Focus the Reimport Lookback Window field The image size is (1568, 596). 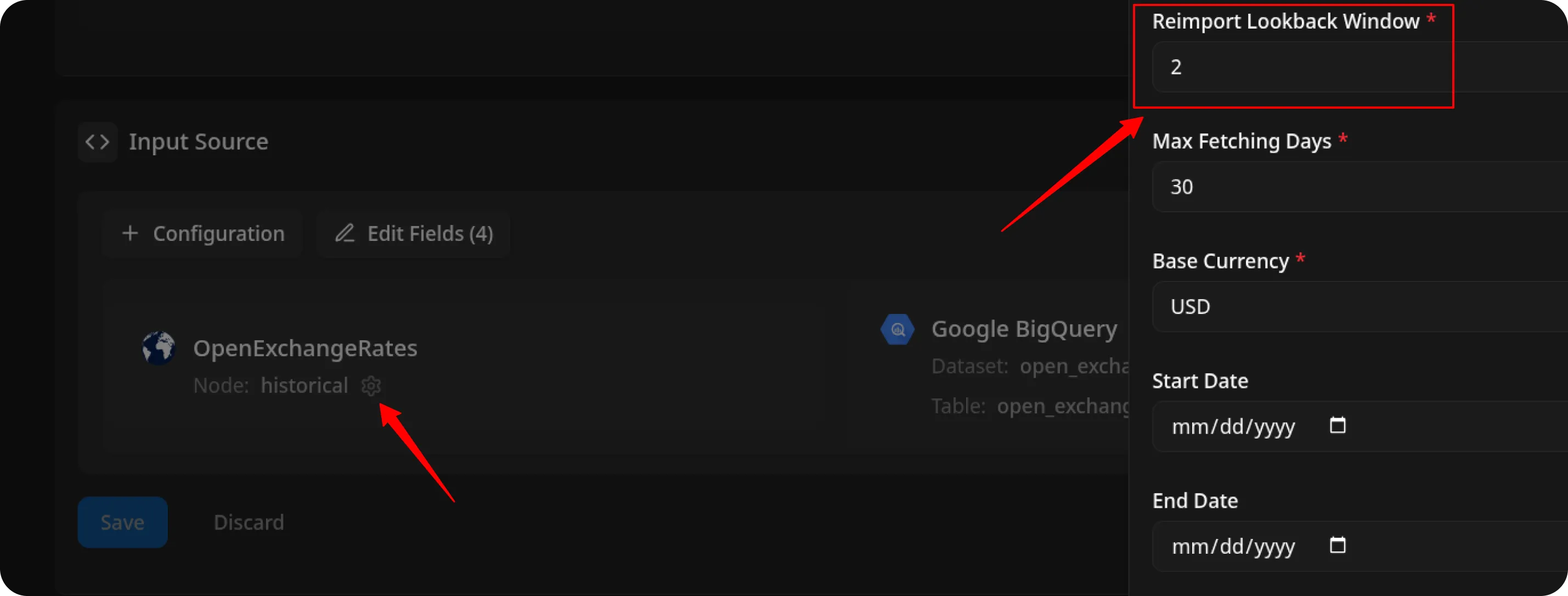tap(1360, 67)
